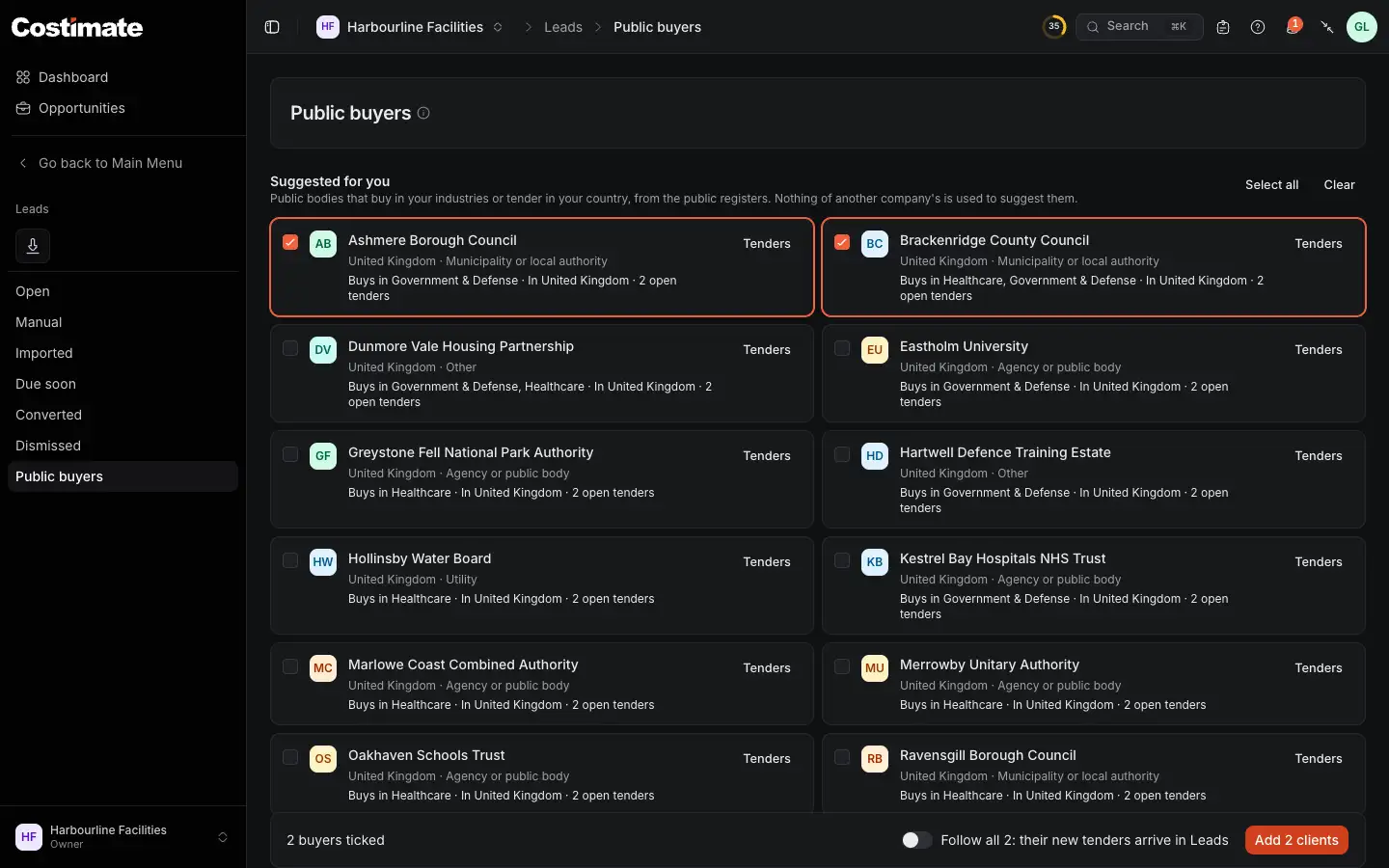Click the AB avatar of Ashmere Borough Council
This screenshot has width=1389, height=868.
[323, 244]
